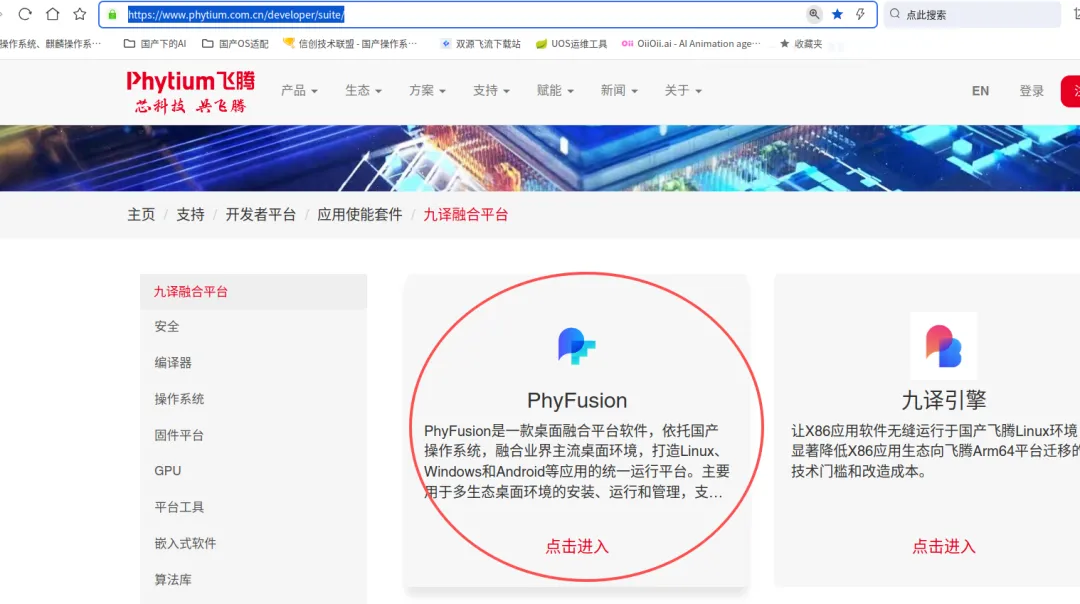Click the 九译引擎 card title
Screen dimensions: 1080x604
(x=944, y=400)
